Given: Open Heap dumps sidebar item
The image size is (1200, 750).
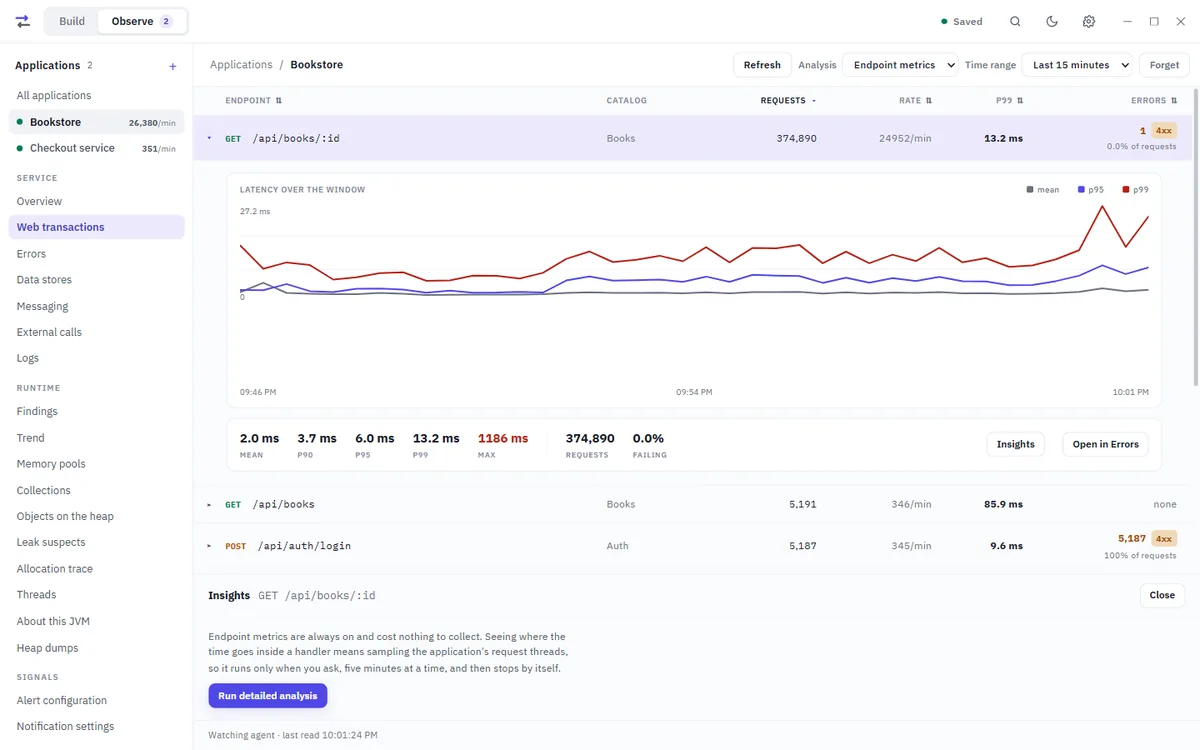Looking at the screenshot, I should pos(96,648).
